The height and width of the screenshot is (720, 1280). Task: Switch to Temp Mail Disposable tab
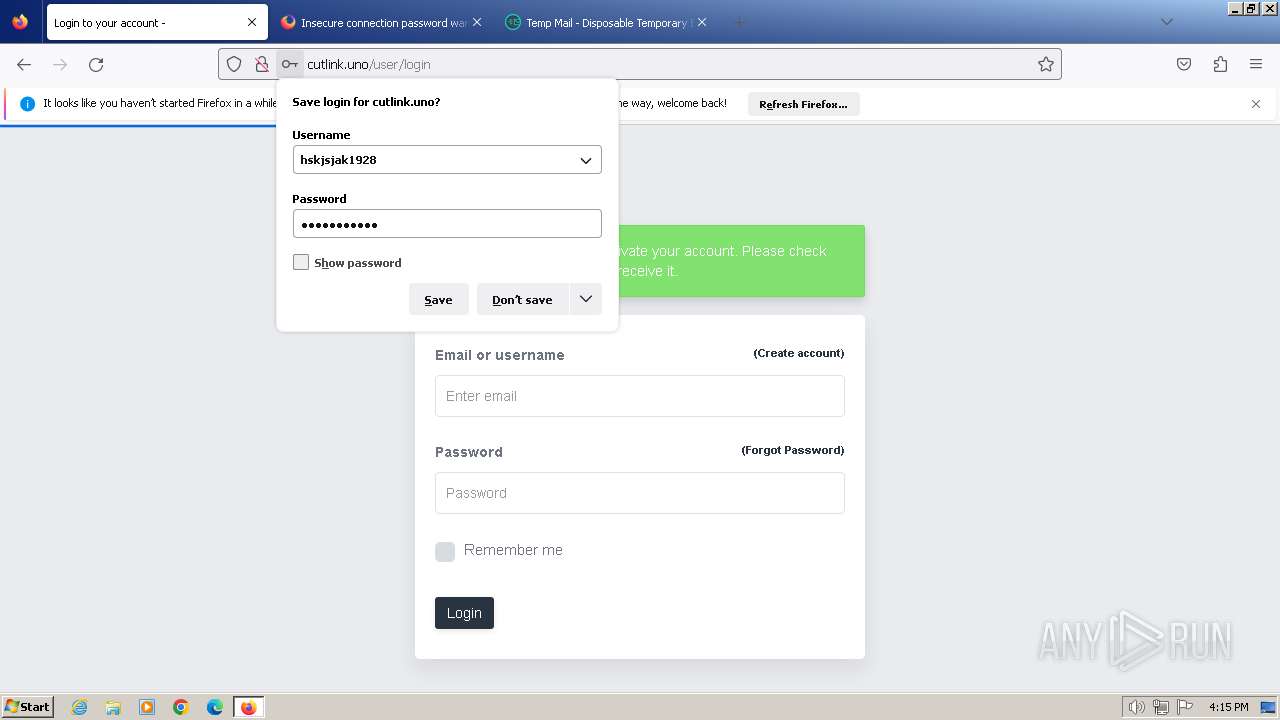[x=608, y=22]
